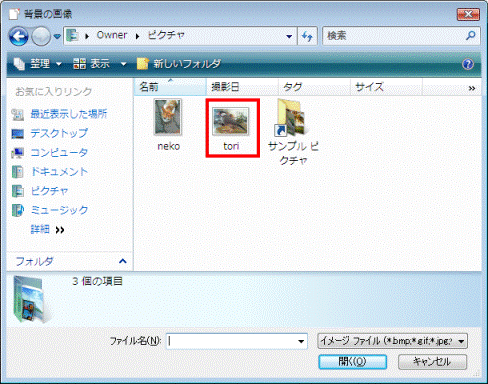Select Owner in the address path
488x384 pixels.
tap(112, 35)
